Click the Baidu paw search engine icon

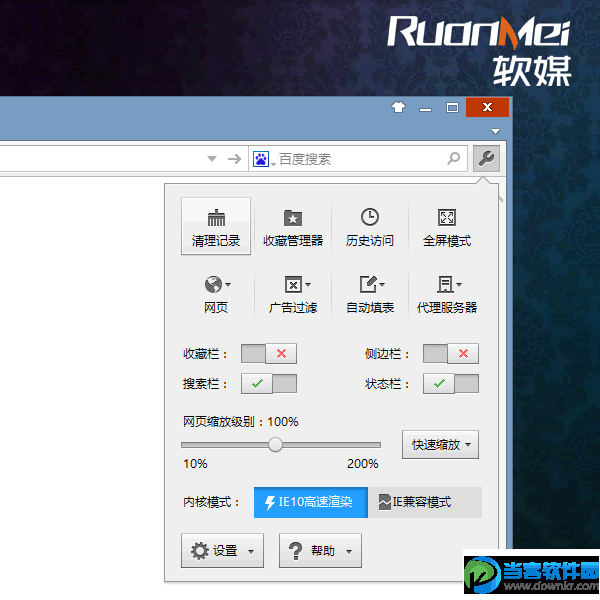point(261,159)
